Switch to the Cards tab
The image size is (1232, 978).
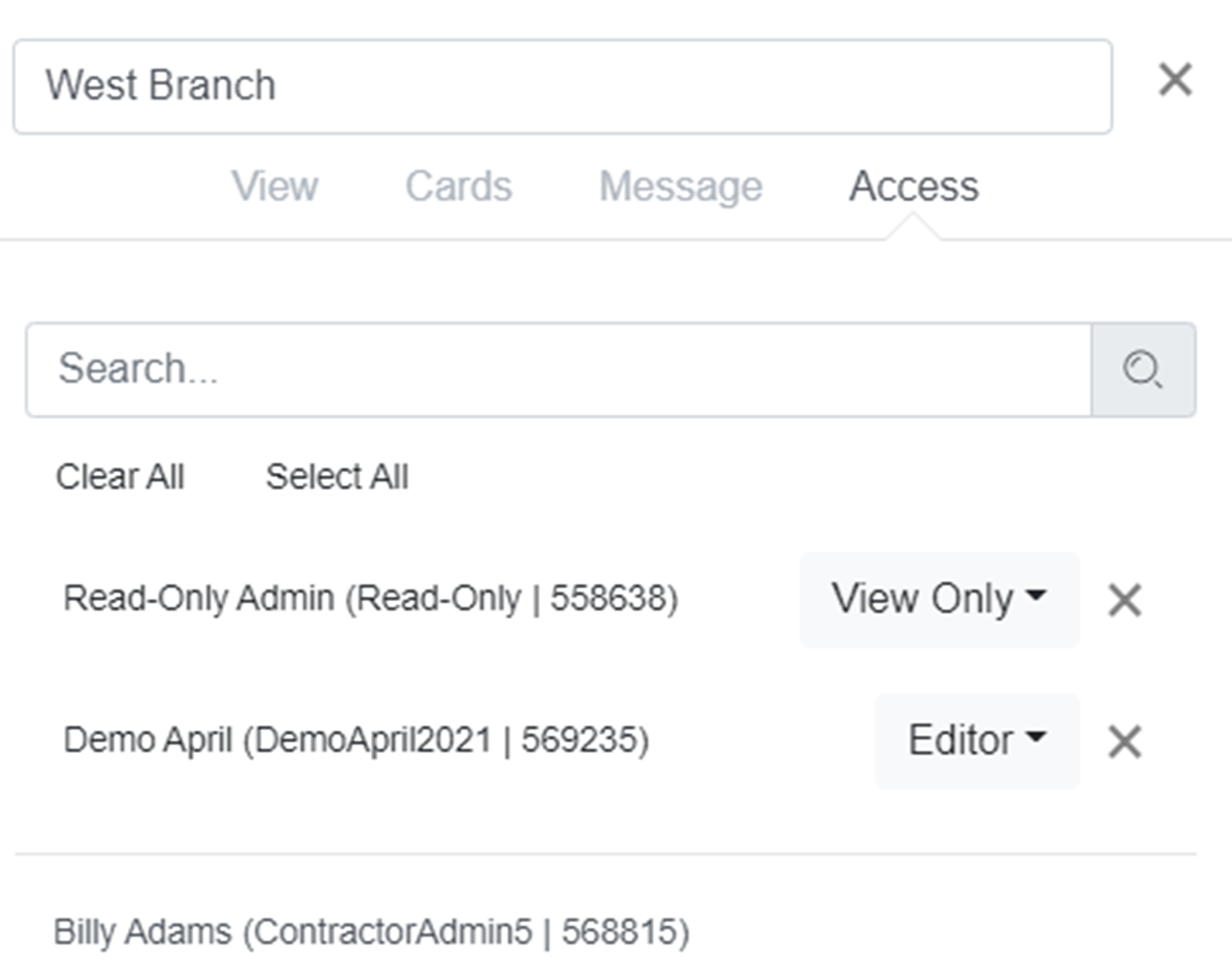[x=458, y=187]
